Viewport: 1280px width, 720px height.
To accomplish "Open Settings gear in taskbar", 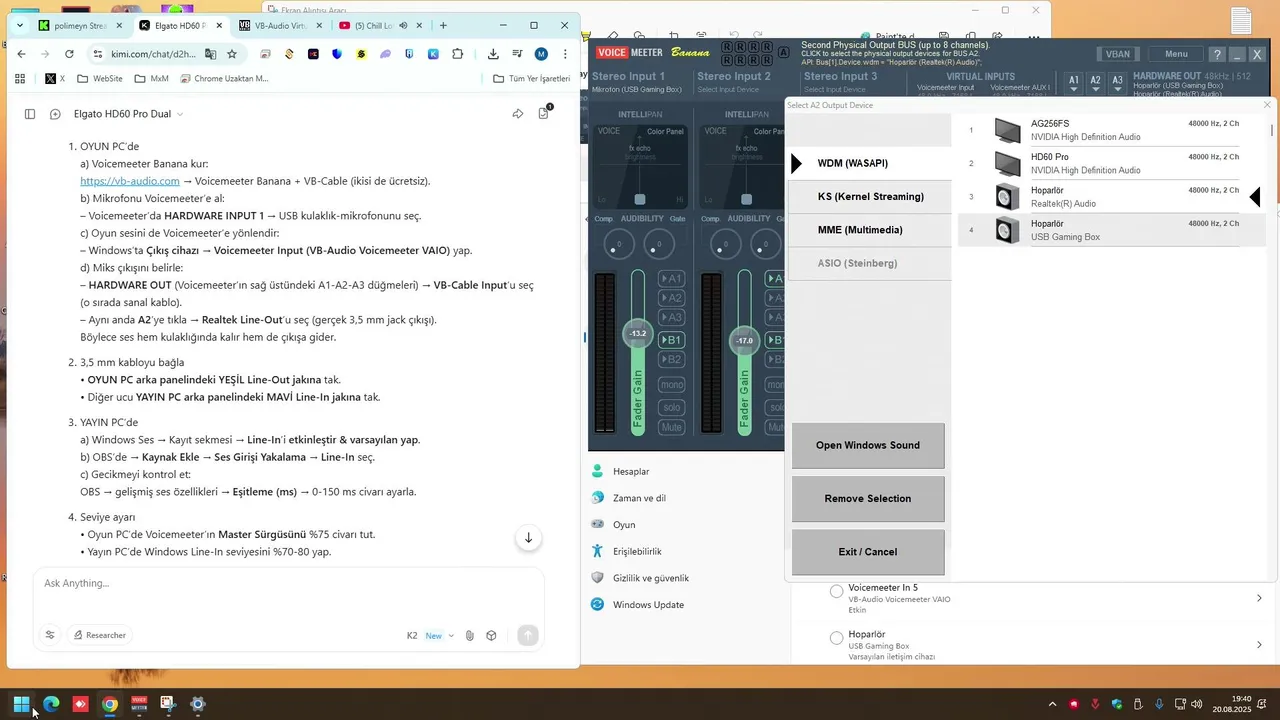I will click(x=198, y=704).
